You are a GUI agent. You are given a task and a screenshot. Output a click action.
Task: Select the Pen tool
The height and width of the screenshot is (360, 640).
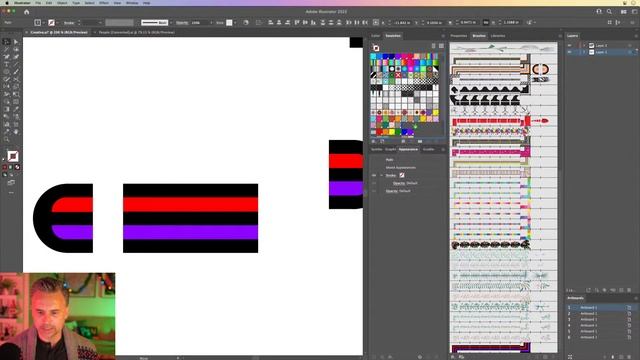point(6,57)
